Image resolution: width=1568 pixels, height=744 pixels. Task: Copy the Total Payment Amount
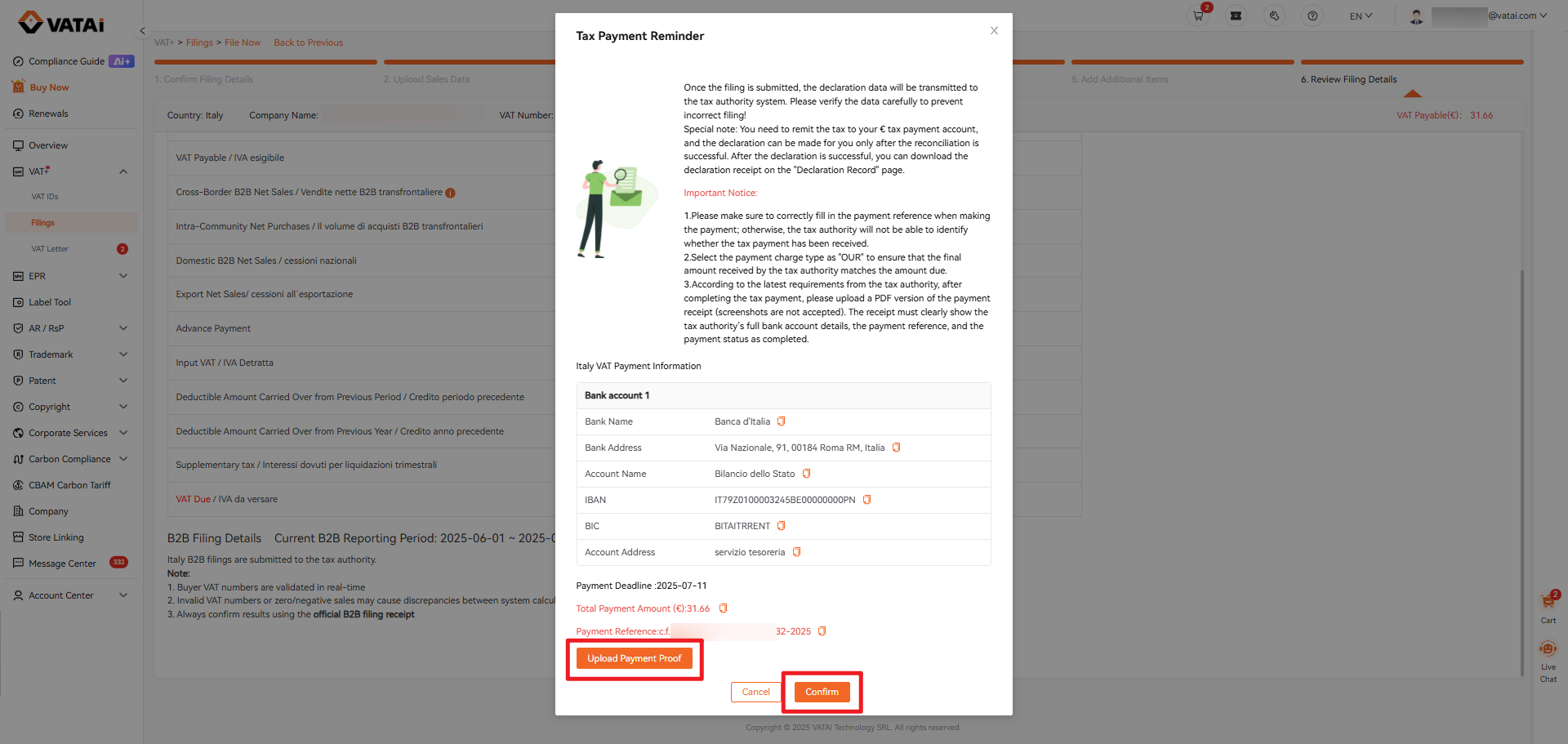[723, 608]
